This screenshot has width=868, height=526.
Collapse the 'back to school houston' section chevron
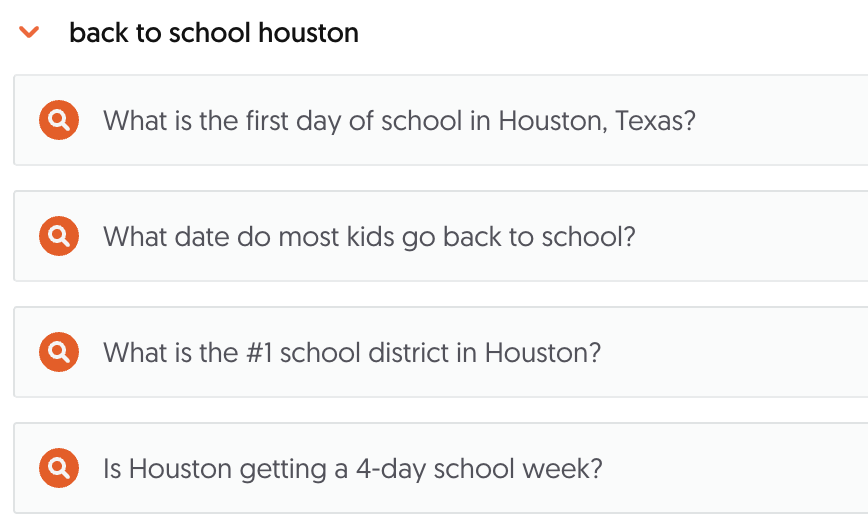[29, 32]
